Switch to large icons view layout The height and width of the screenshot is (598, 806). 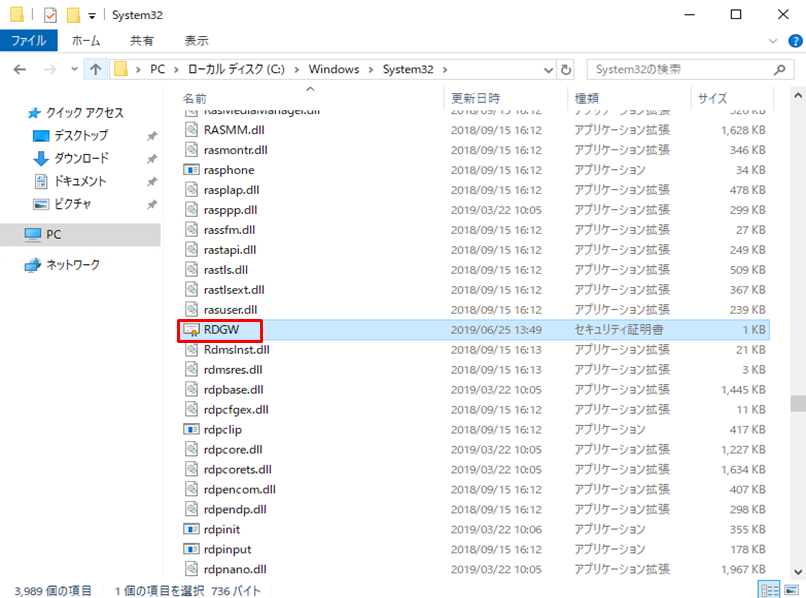[x=791, y=590]
